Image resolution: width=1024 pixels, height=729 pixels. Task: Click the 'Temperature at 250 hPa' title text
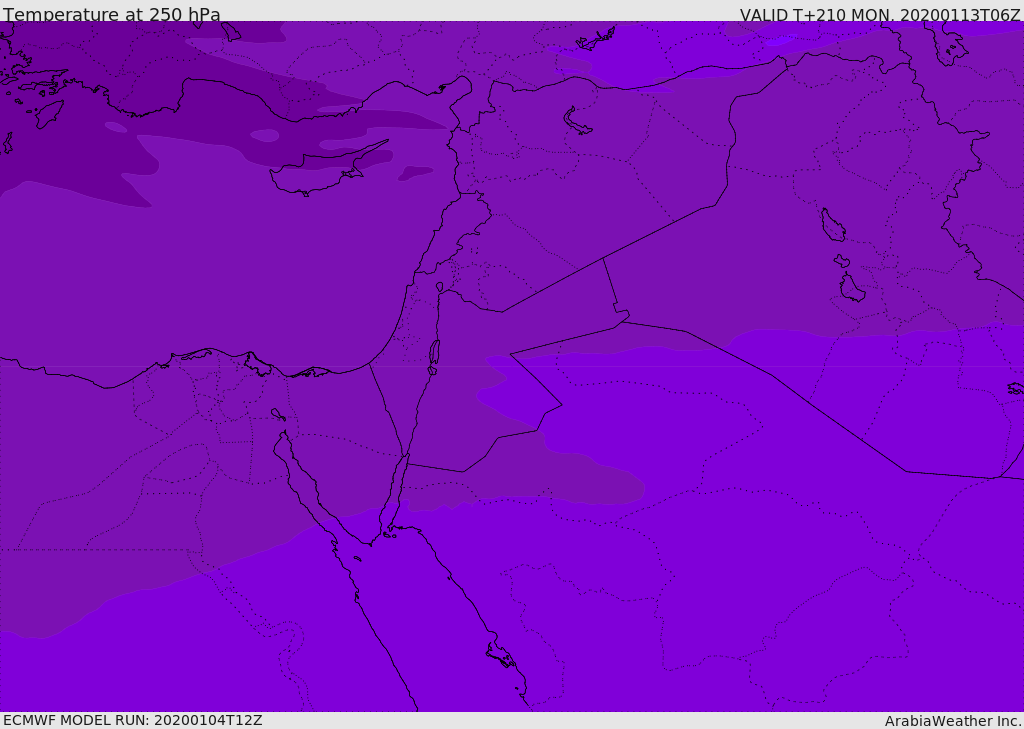pyautogui.click(x=112, y=14)
